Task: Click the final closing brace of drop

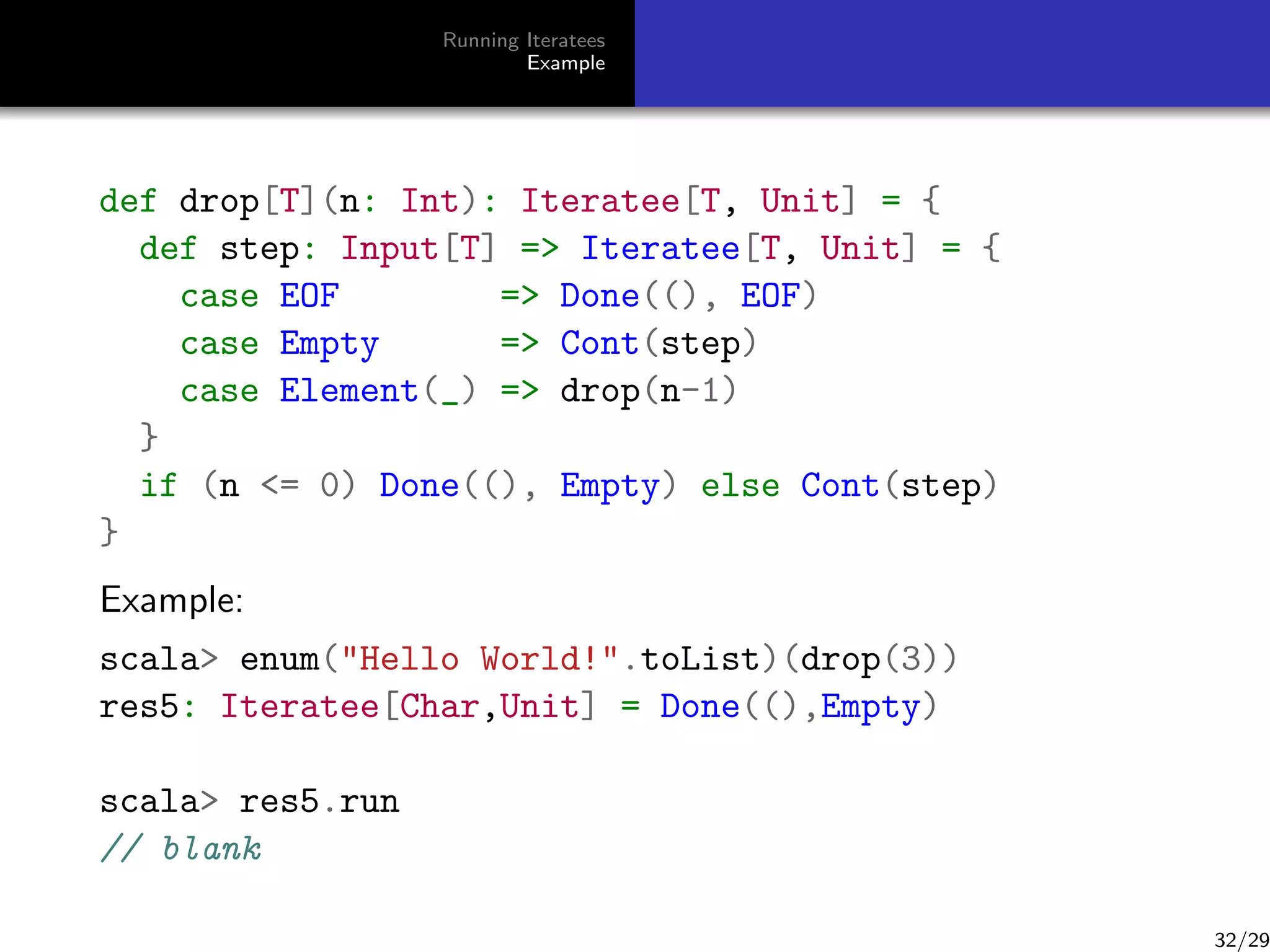Action: pos(109,532)
